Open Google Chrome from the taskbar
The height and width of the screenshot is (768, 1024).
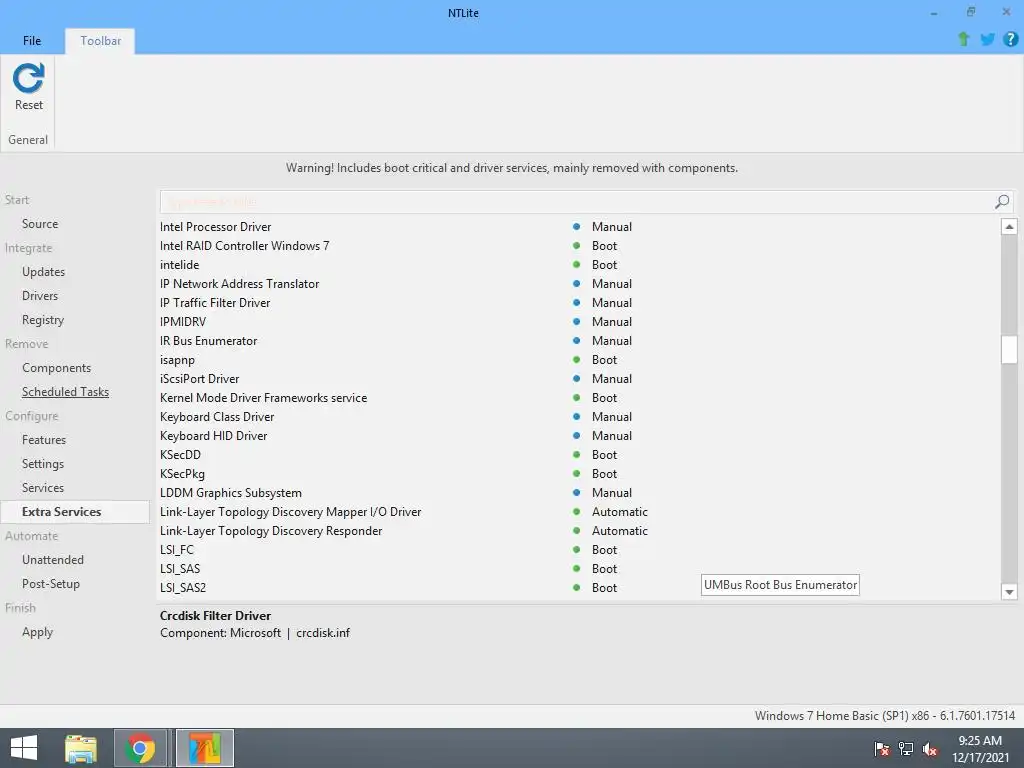coord(140,748)
